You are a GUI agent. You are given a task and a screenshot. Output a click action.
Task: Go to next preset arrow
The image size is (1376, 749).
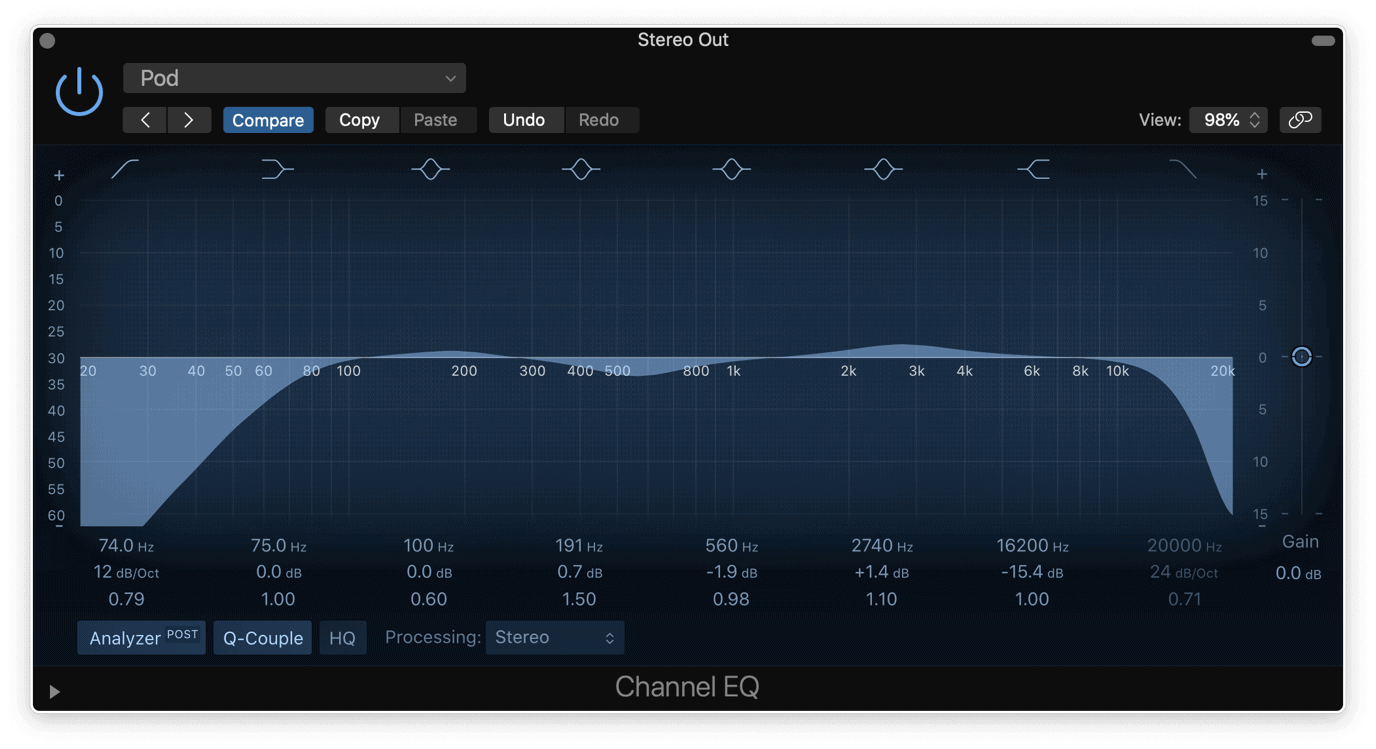pos(189,120)
